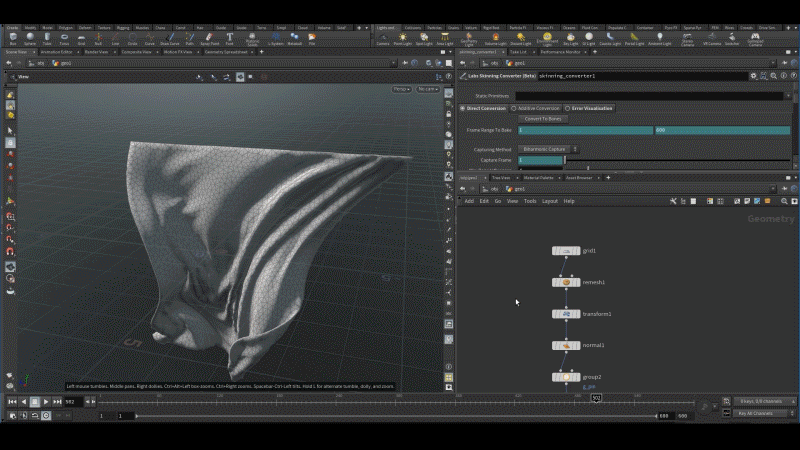
Task: Open the Layout menu in network editor
Action: click(550, 201)
